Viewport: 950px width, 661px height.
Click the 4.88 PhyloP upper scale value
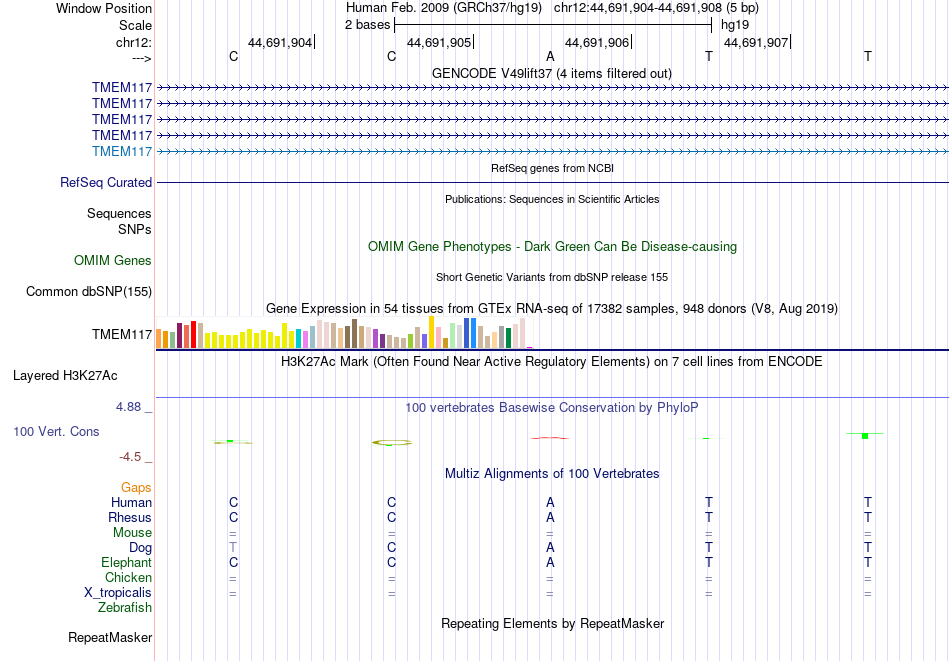click(x=128, y=407)
